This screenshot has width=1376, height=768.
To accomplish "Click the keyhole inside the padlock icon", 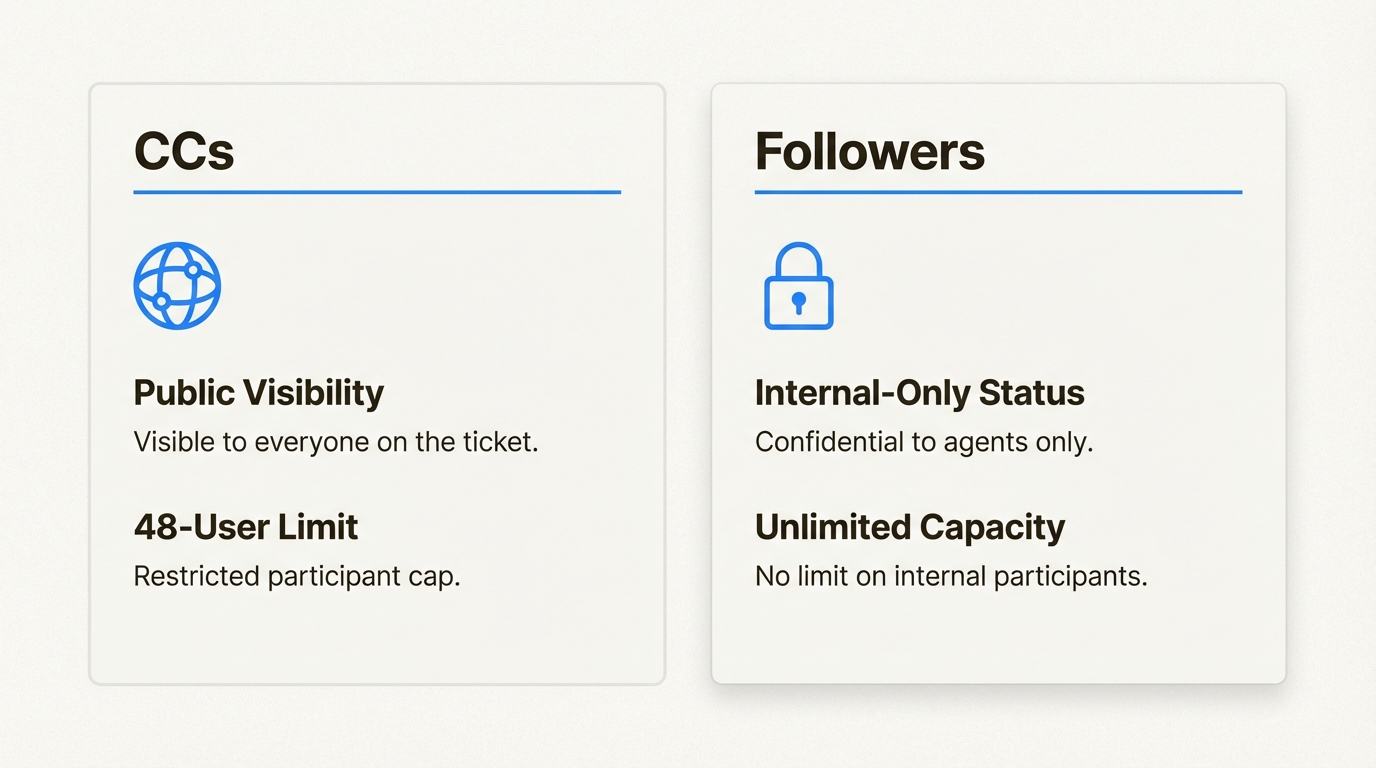I will (x=798, y=302).
